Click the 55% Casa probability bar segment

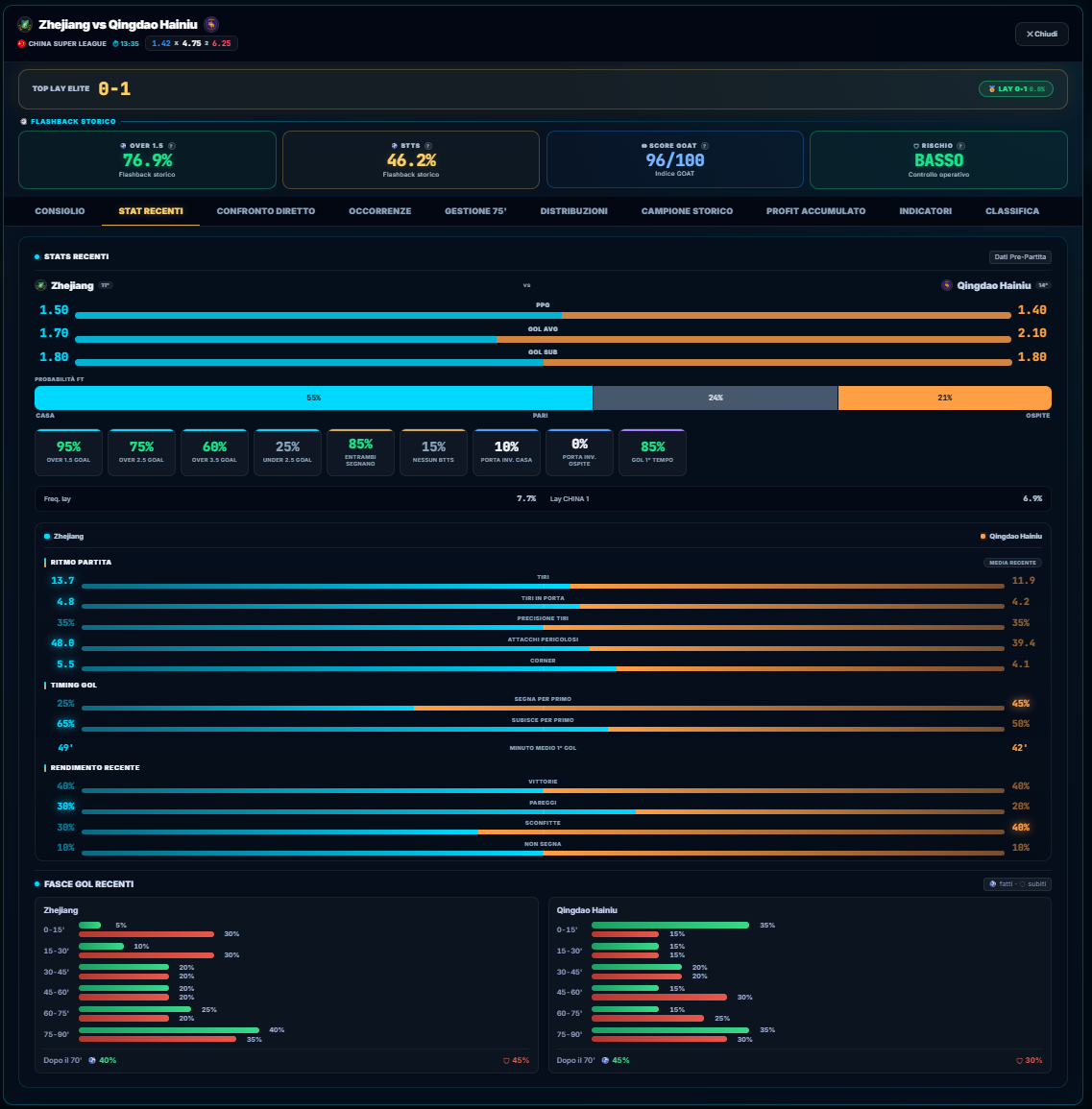(x=313, y=398)
